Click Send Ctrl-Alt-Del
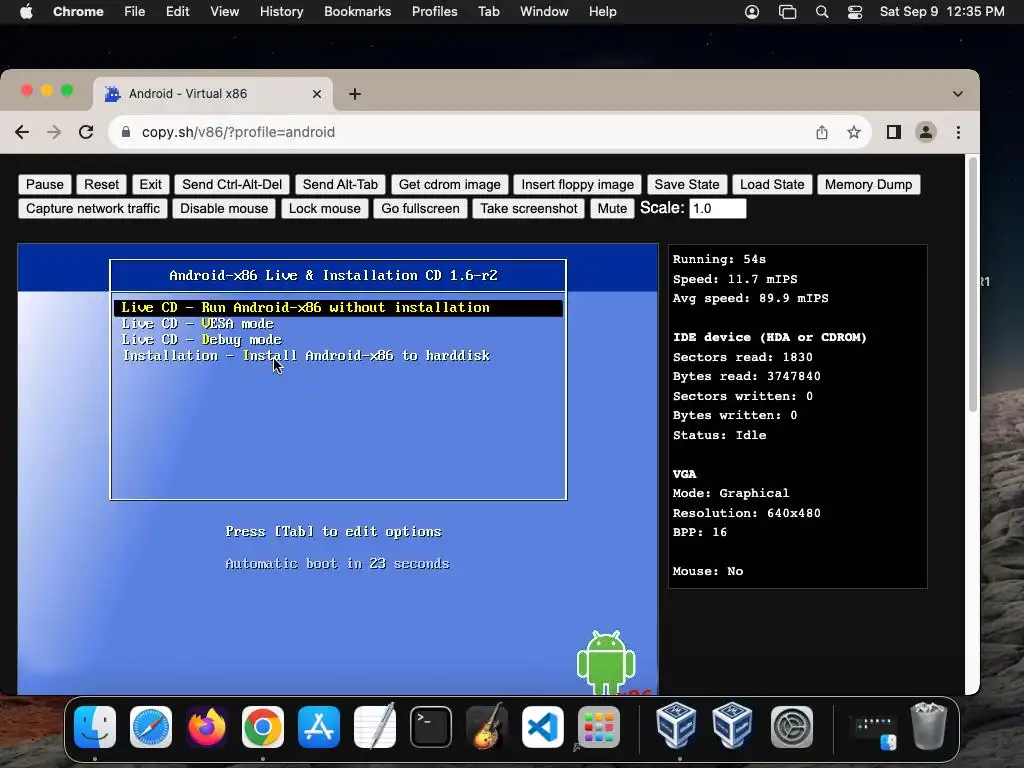This screenshot has height=768, width=1024. click(x=232, y=185)
